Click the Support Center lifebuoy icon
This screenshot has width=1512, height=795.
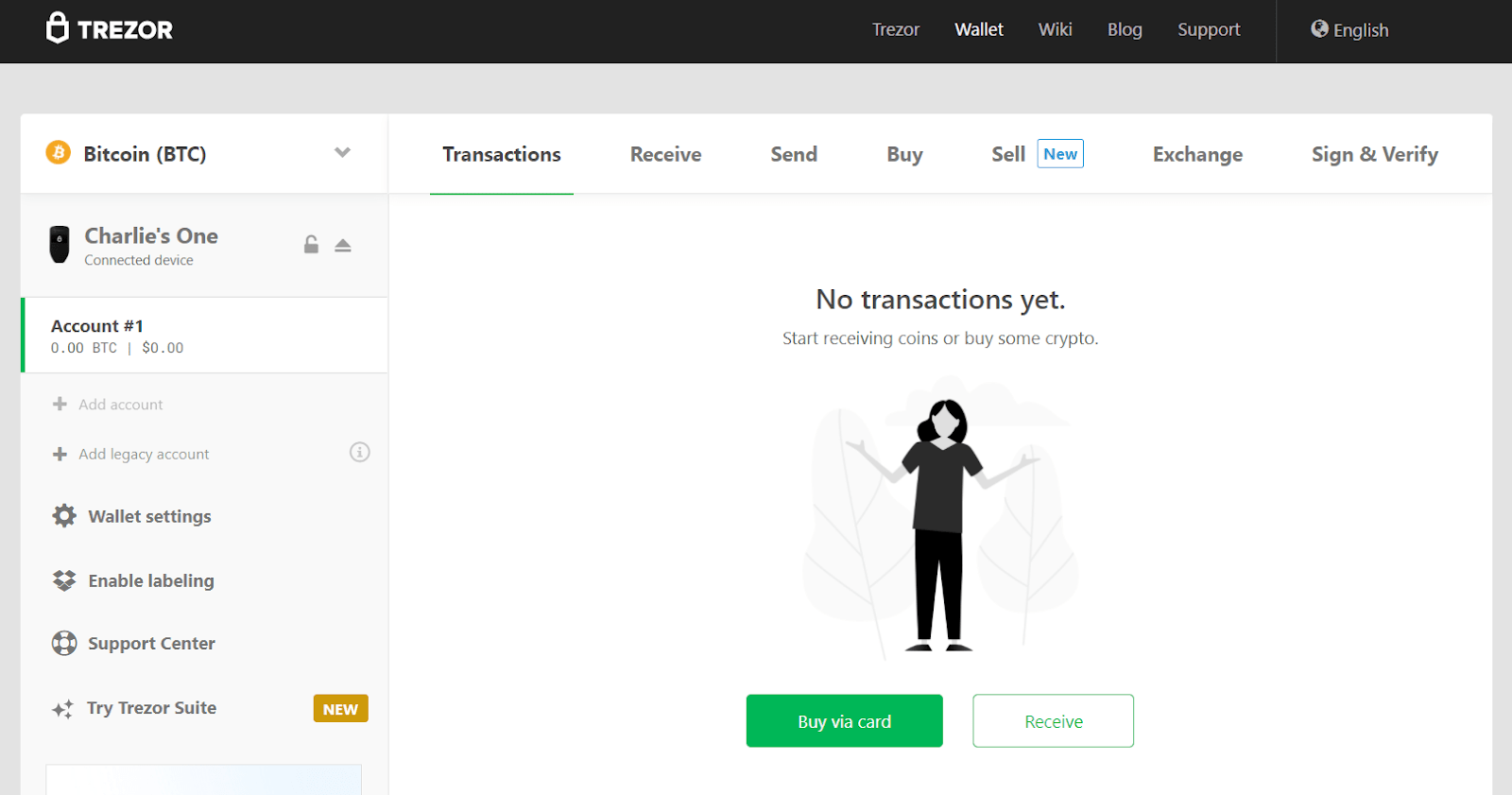(64, 644)
